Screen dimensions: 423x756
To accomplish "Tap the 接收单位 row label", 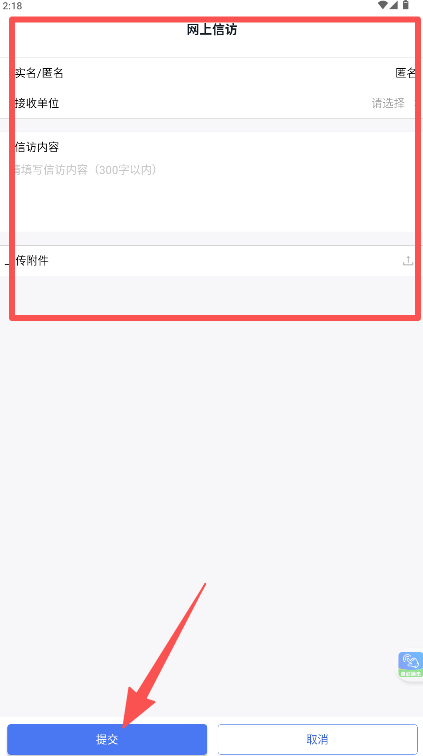I will pyautogui.click(x=37, y=103).
